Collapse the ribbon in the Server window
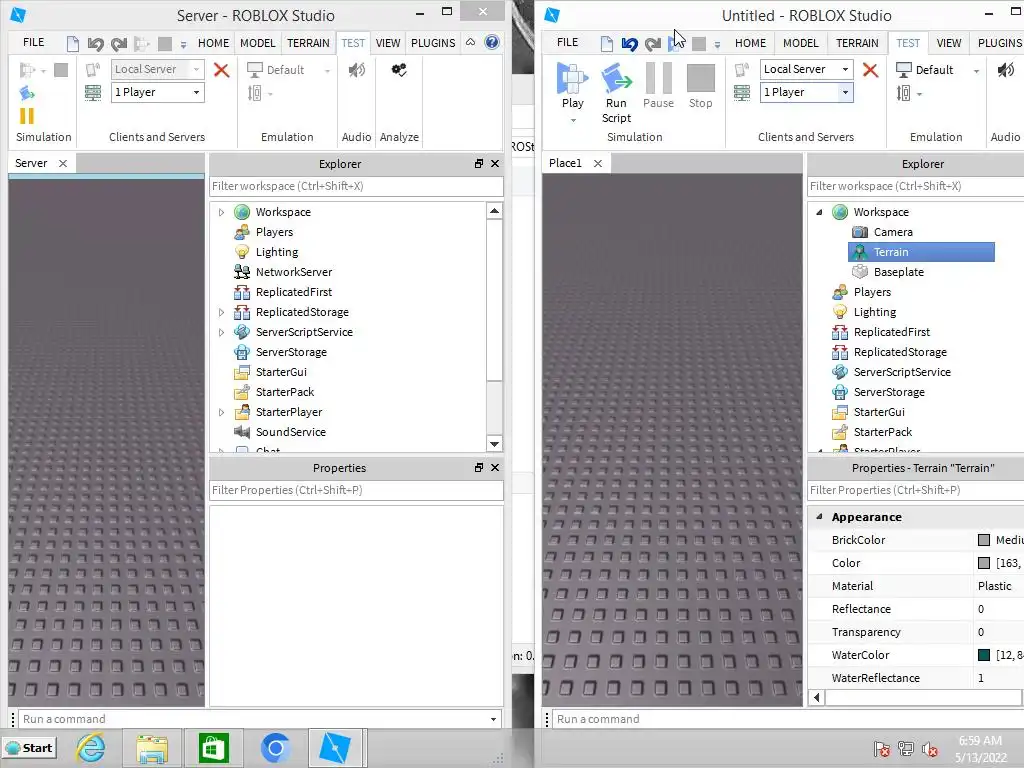 click(x=470, y=42)
